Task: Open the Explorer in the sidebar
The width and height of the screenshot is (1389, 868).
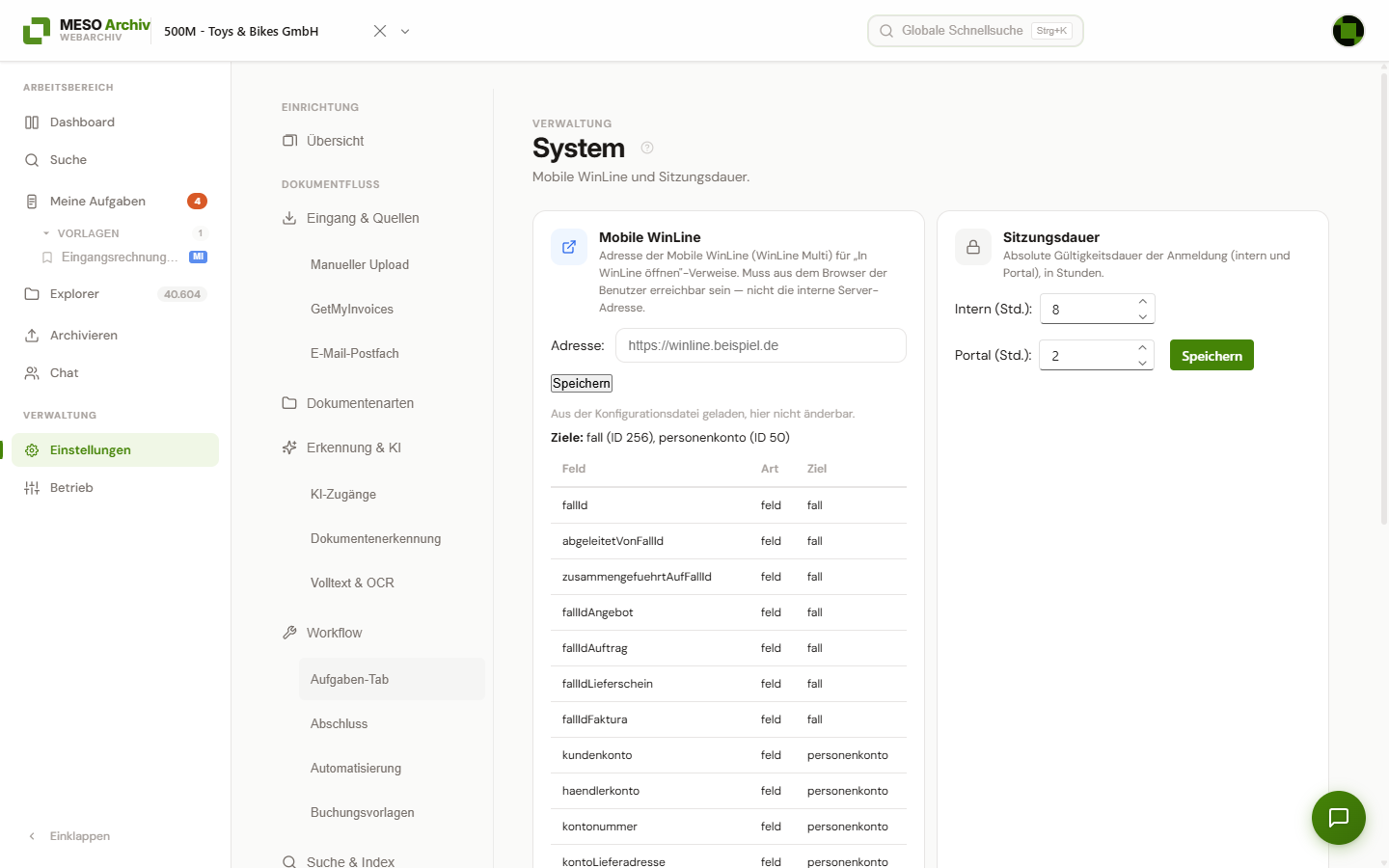Action: [x=116, y=294]
